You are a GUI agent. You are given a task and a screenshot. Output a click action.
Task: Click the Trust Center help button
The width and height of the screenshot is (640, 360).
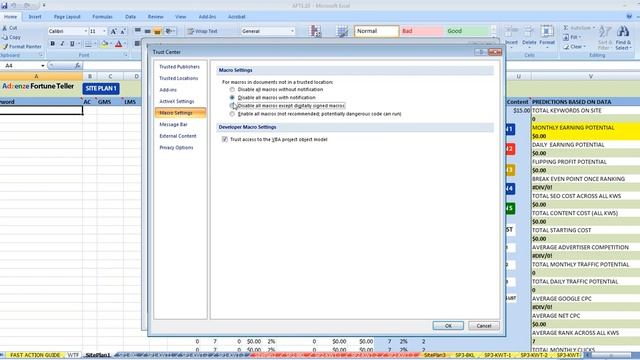tap(481, 52)
